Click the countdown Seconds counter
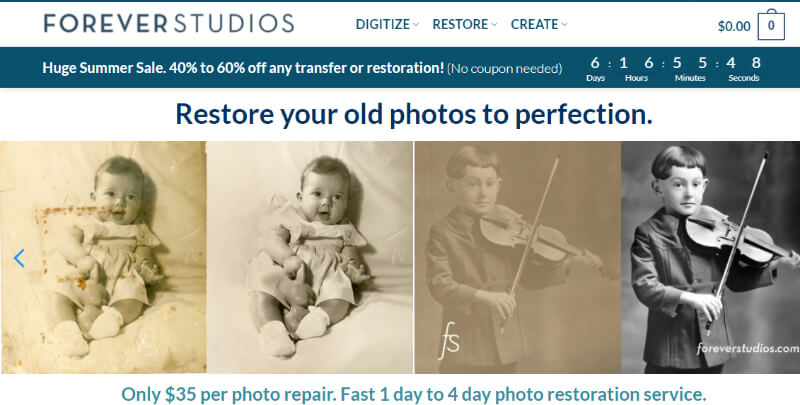This screenshot has height=405, width=800. [x=743, y=69]
